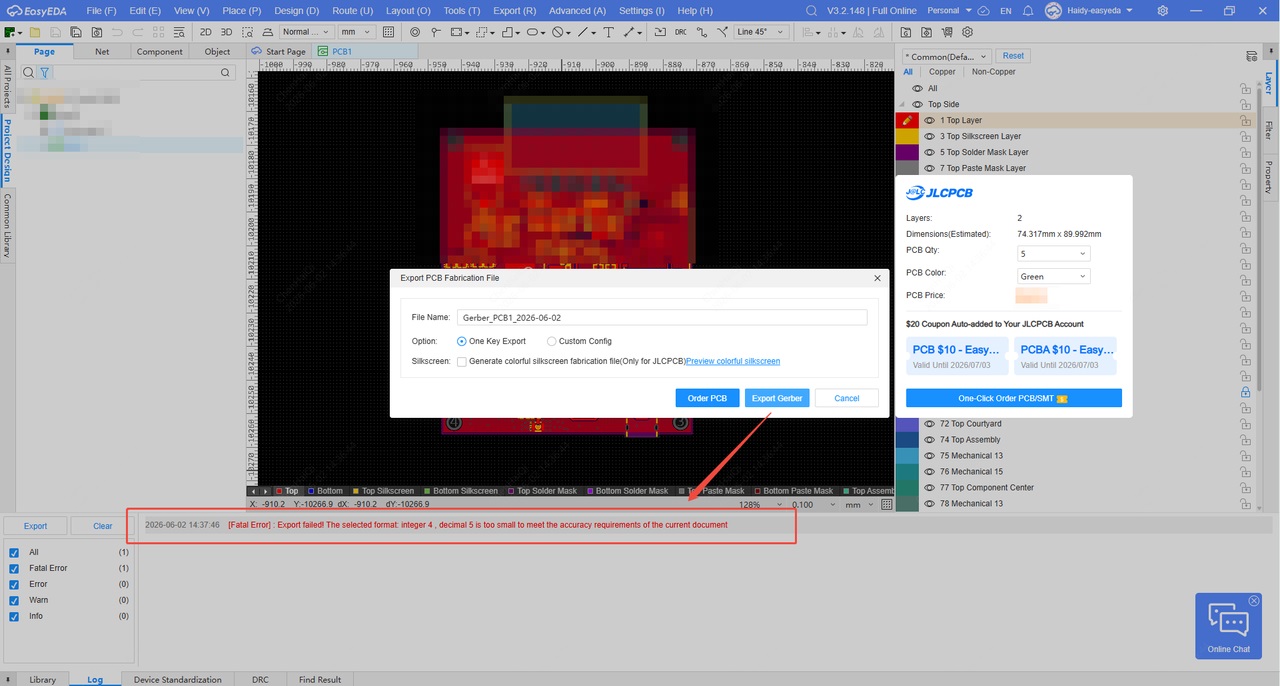The width and height of the screenshot is (1280, 686).
Task: Click the cloud sync icon
Action: tap(983, 10)
